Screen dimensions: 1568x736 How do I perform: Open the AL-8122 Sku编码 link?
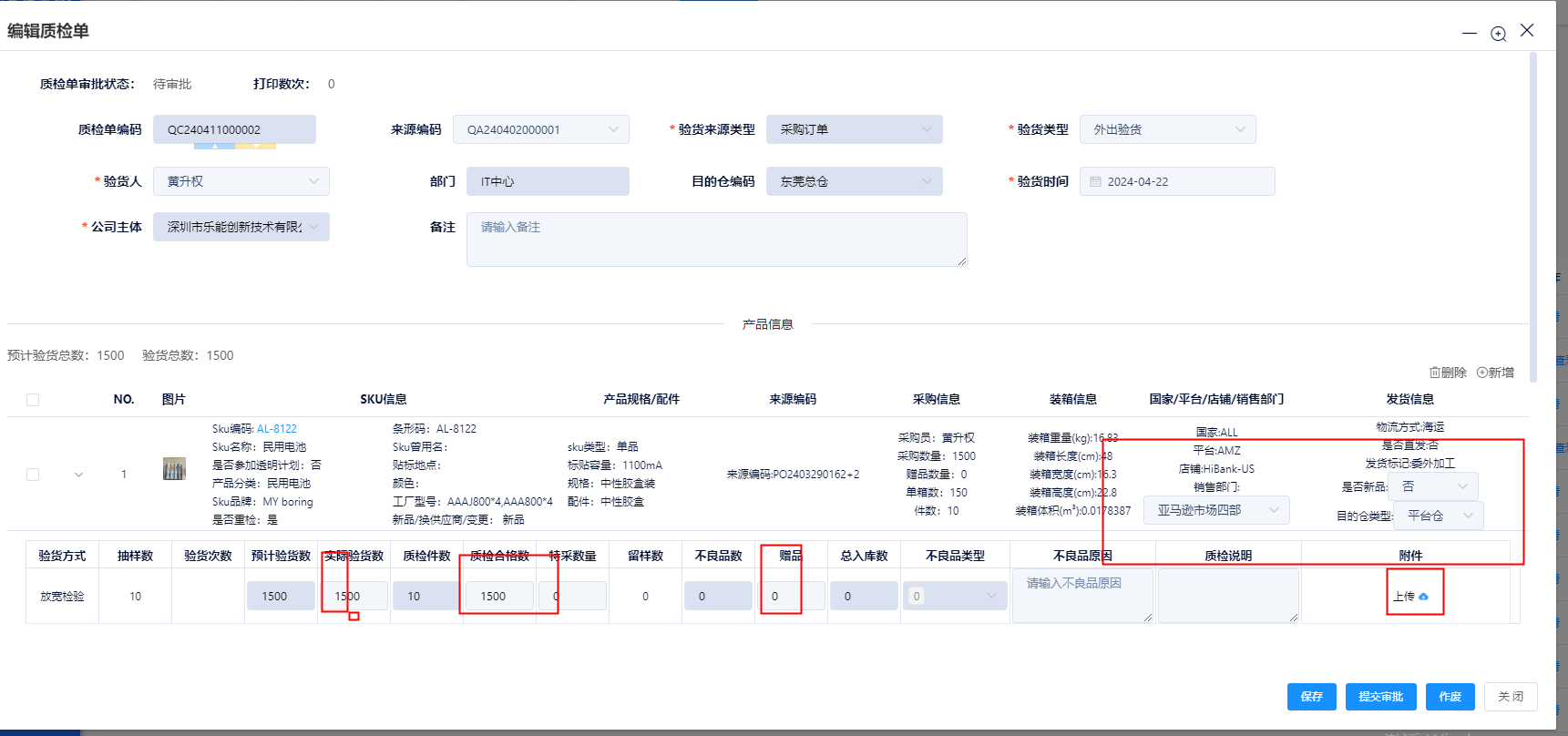(x=276, y=429)
